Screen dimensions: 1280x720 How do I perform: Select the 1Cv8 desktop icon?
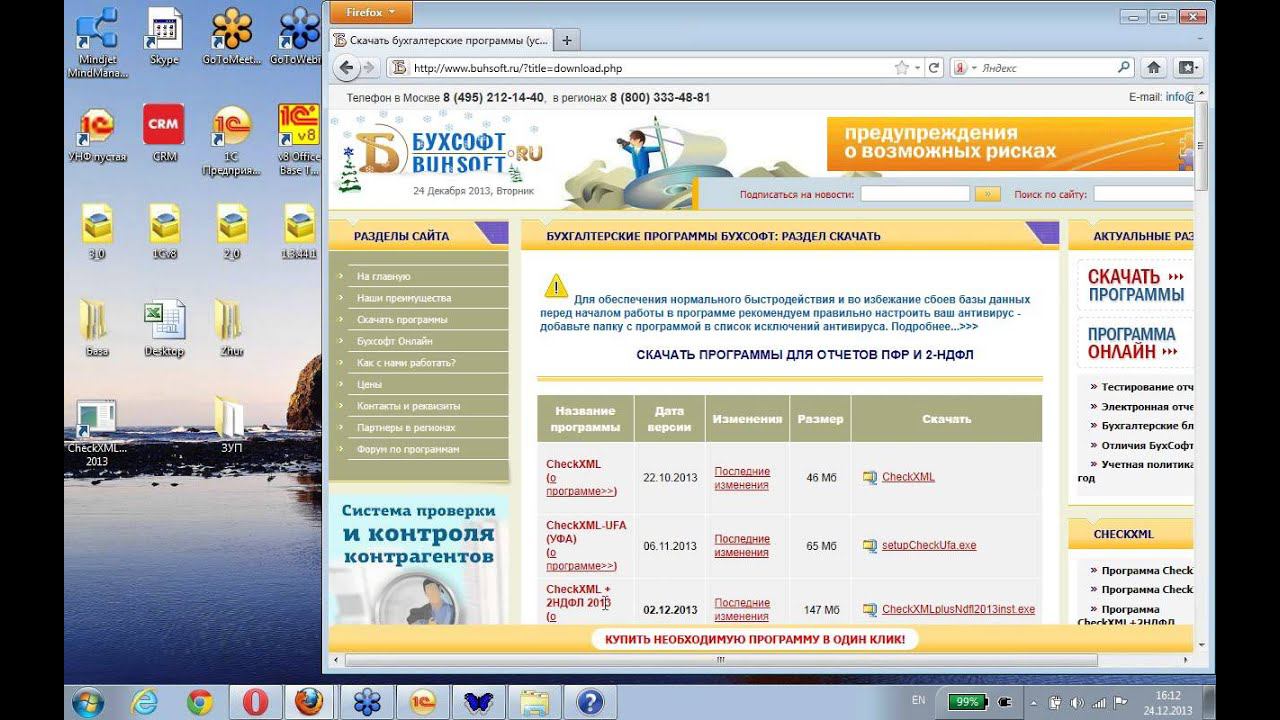[164, 231]
